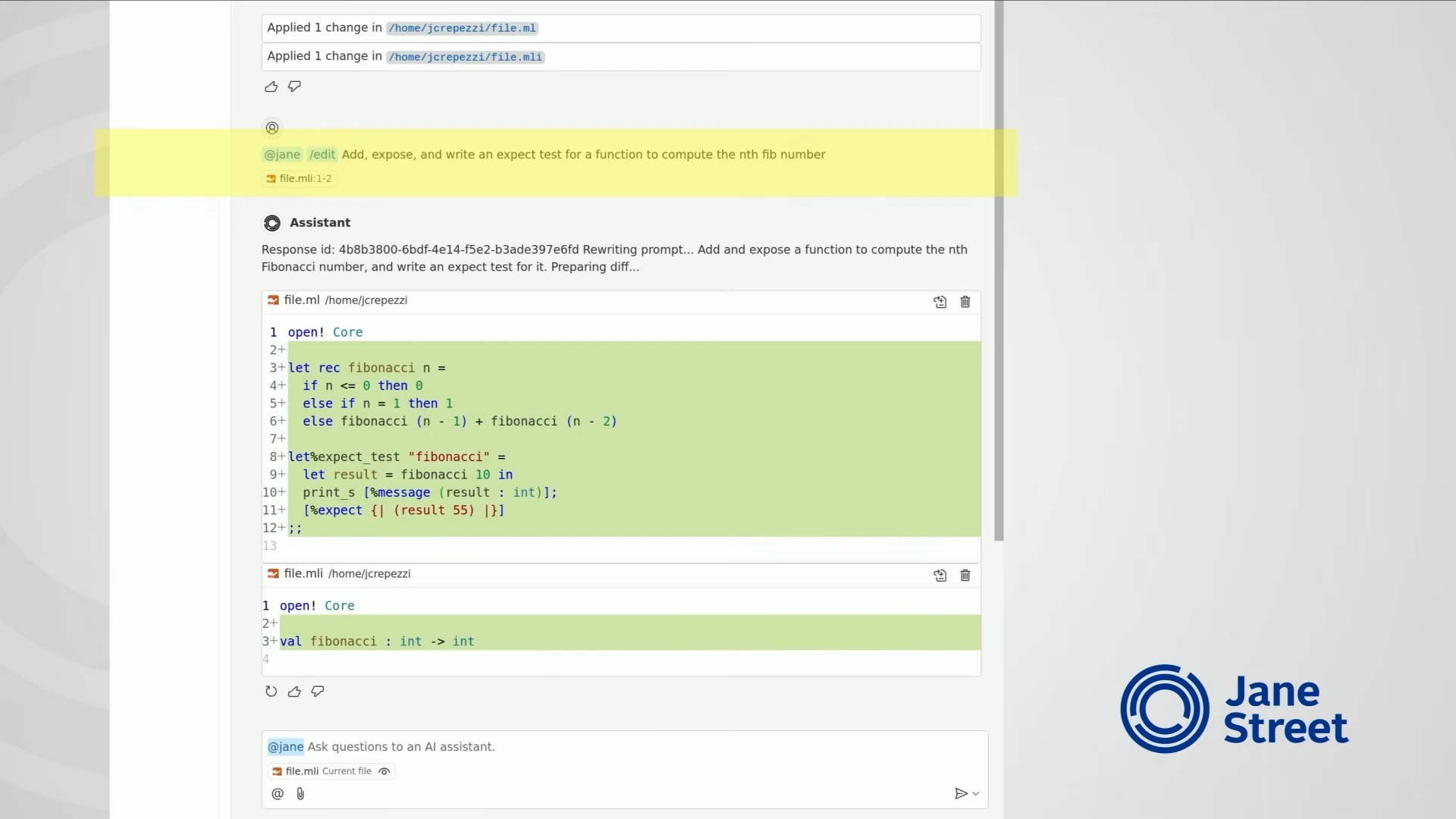Discard the file.mli diff with the trash icon
This screenshot has width=1456, height=819.
[x=965, y=576]
